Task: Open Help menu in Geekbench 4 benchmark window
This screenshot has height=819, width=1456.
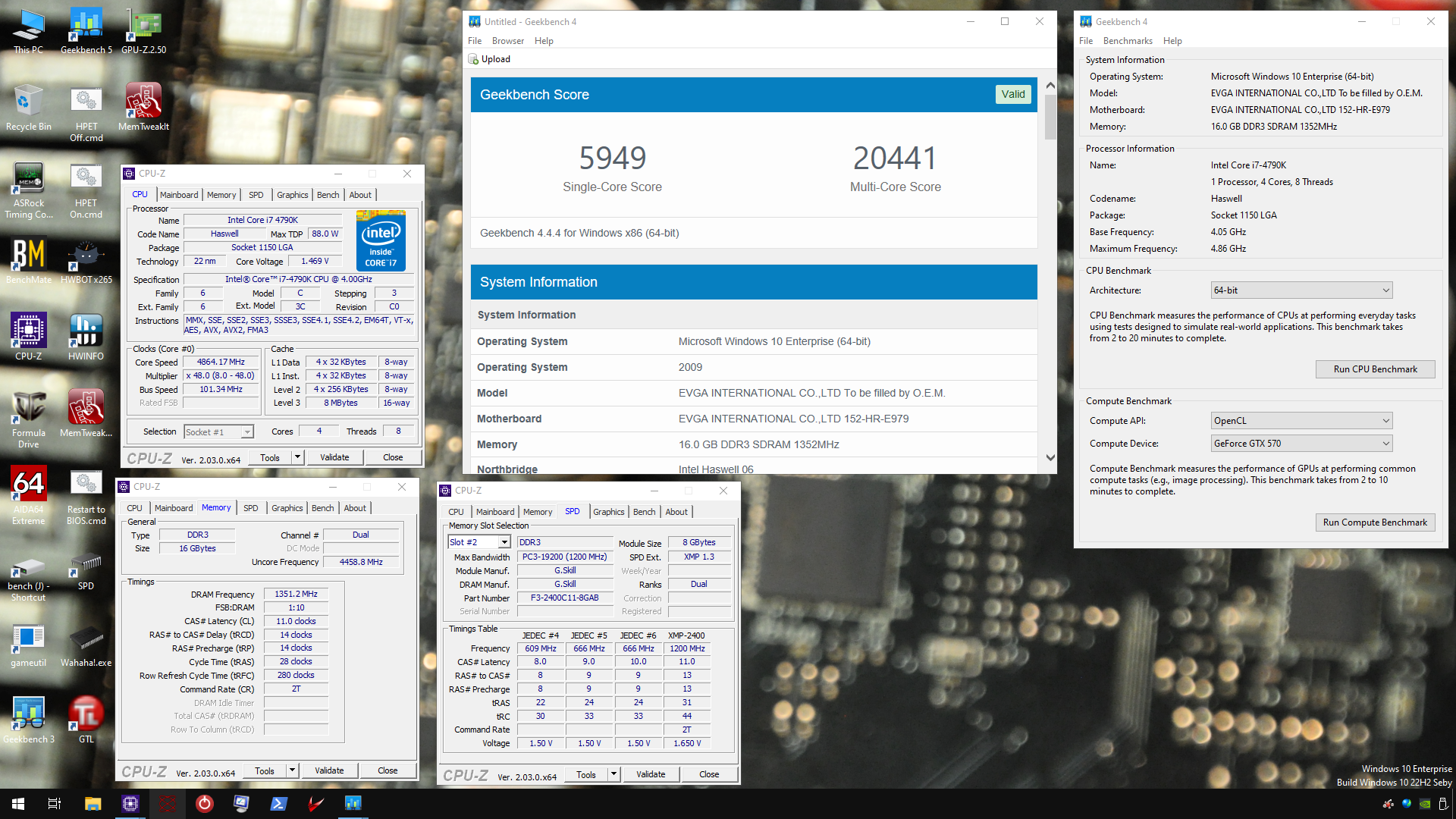Action: tap(1172, 41)
